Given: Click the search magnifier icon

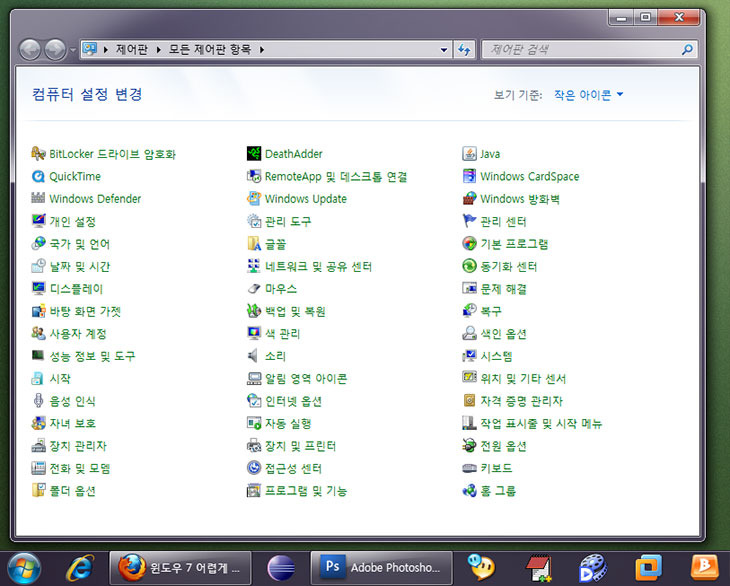Looking at the screenshot, I should click(687, 49).
